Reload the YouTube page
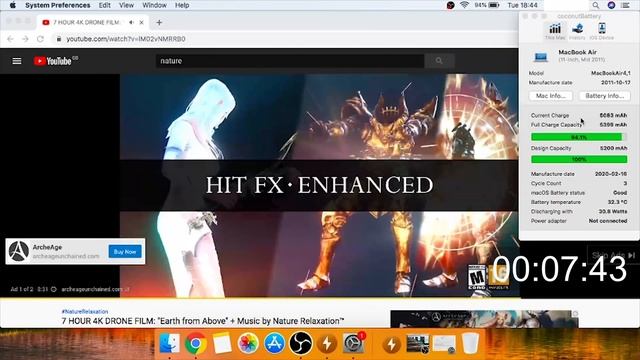 coord(40,39)
